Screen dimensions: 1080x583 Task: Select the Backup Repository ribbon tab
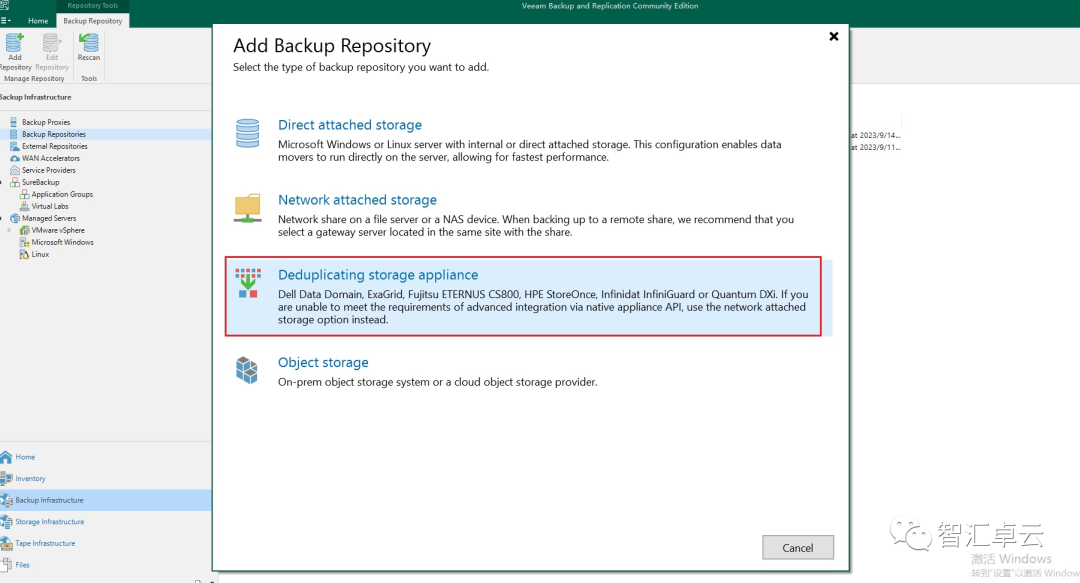pyautogui.click(x=92, y=20)
